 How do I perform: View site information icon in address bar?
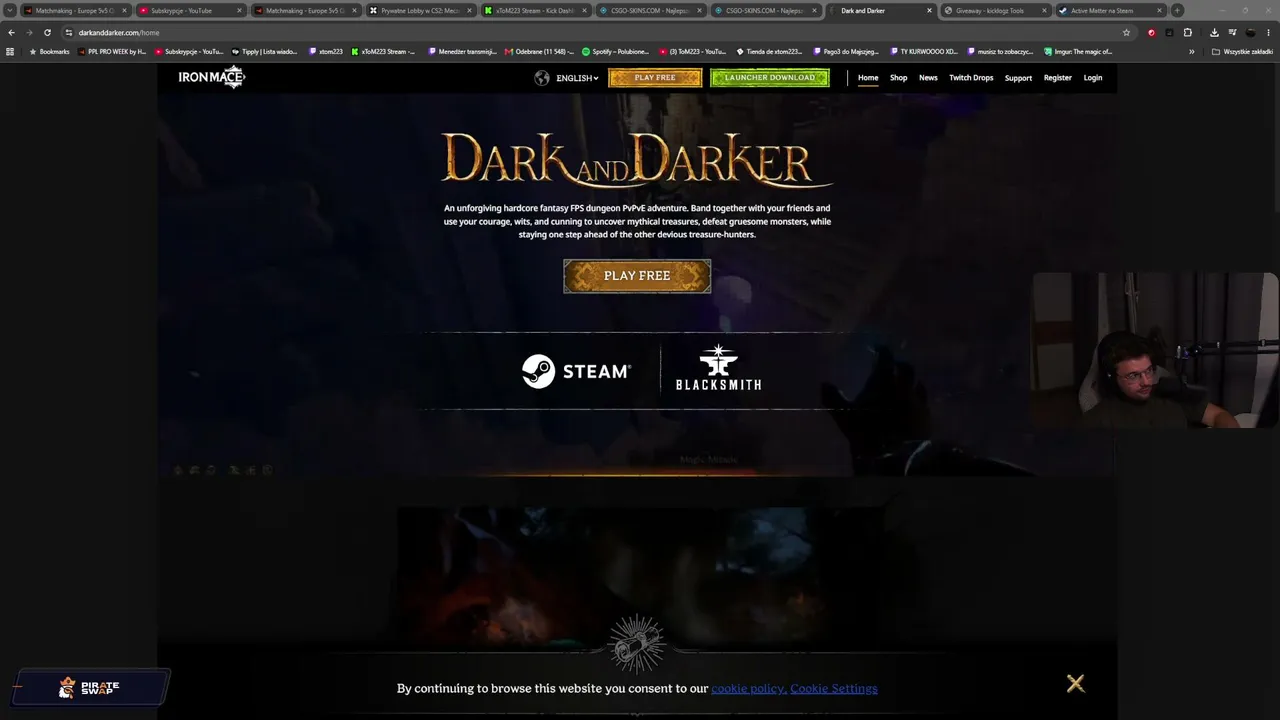pyautogui.click(x=69, y=32)
